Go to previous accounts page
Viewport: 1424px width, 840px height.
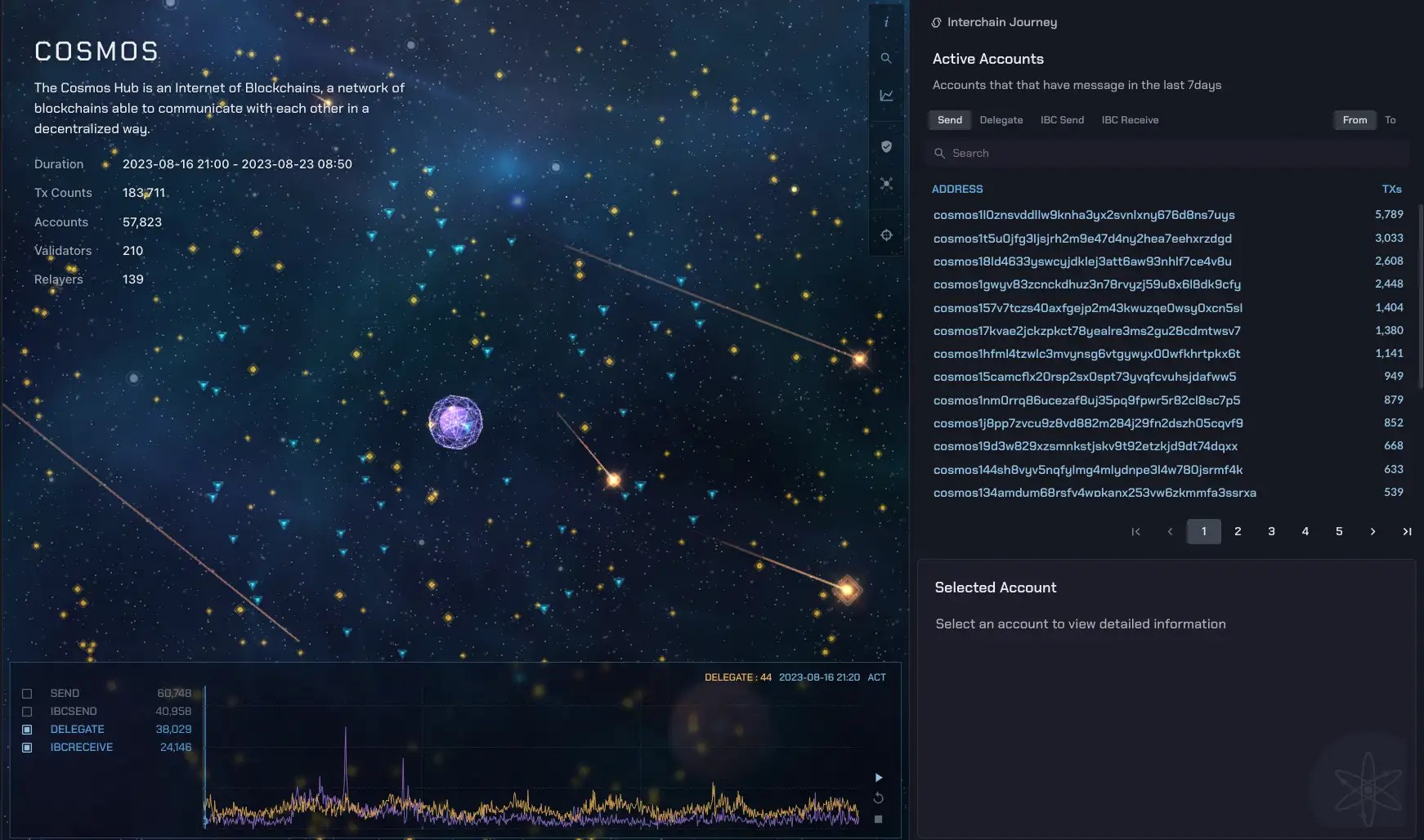(1170, 532)
